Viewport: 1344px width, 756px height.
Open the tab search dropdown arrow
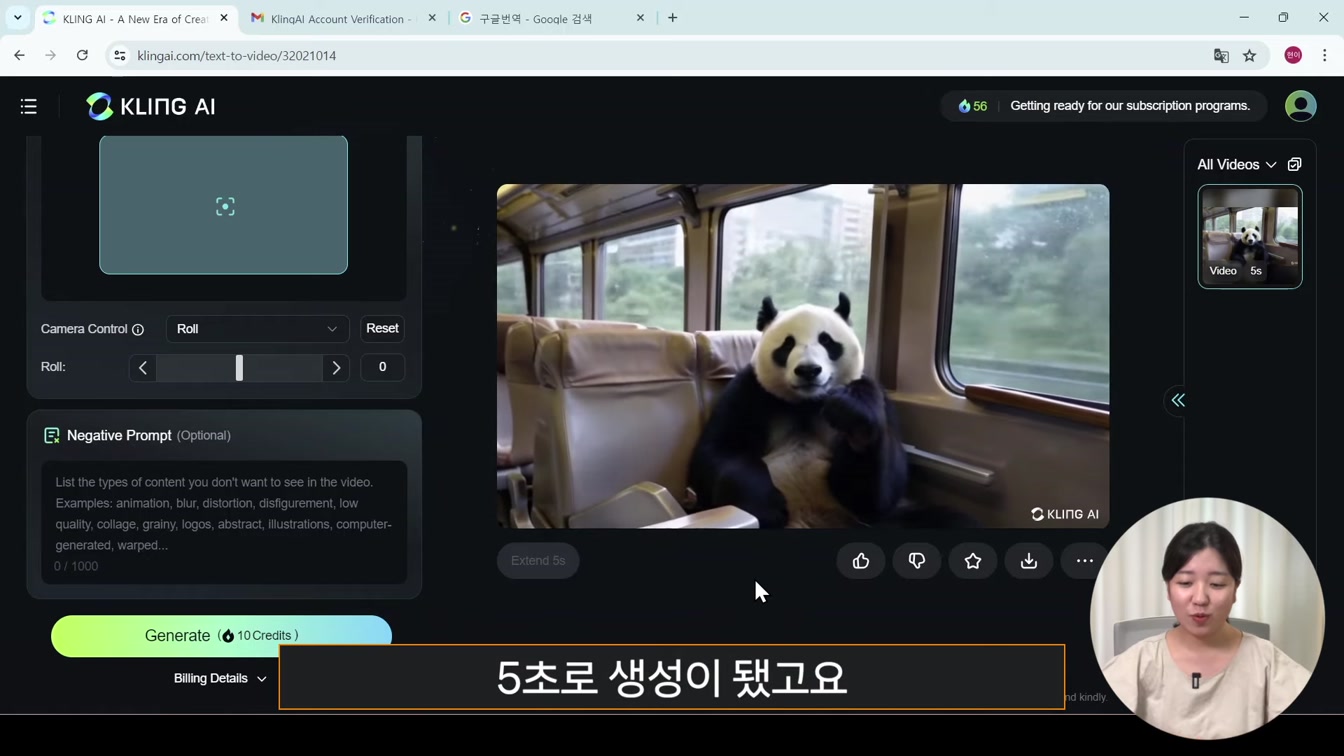point(17,18)
